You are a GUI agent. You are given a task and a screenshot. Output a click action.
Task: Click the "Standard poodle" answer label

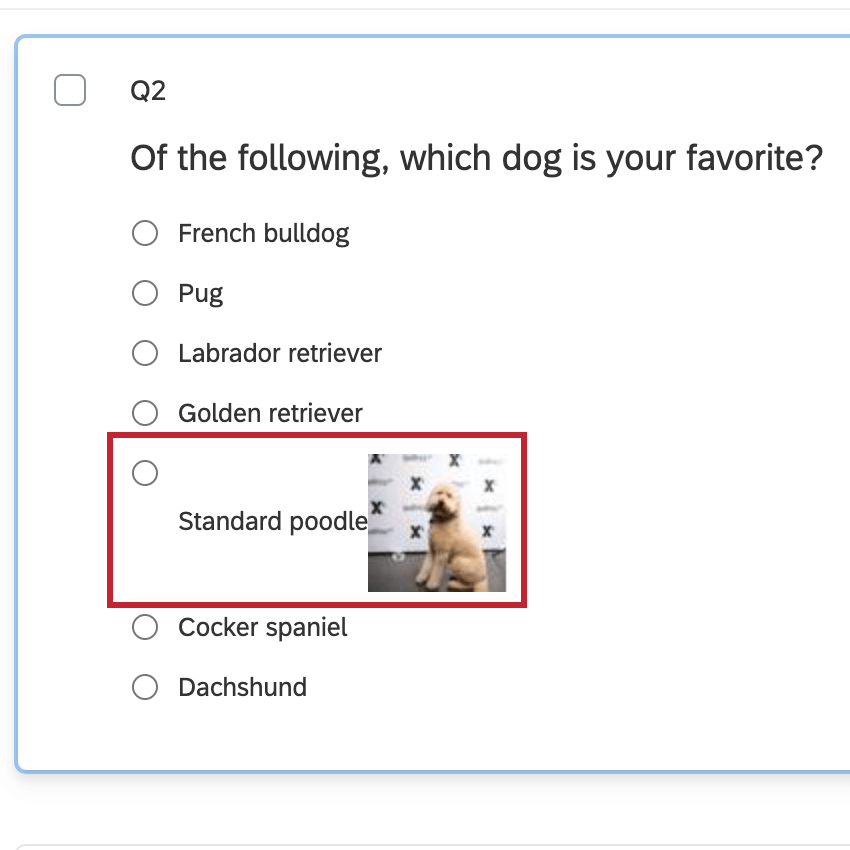[x=272, y=521]
